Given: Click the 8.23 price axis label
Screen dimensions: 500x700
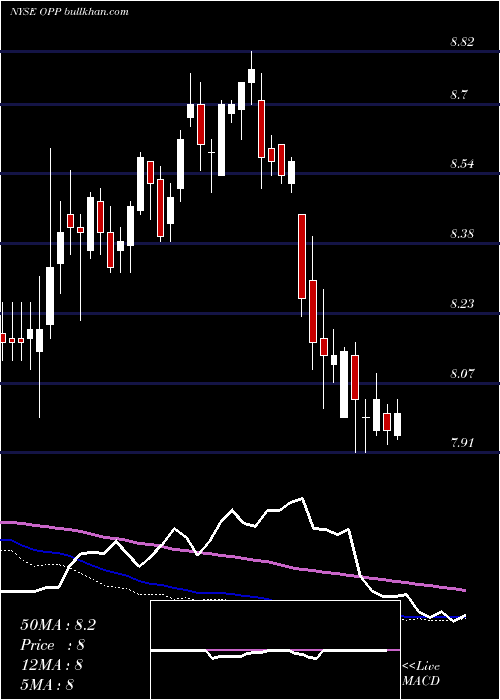Looking at the screenshot, I should 462,304.
